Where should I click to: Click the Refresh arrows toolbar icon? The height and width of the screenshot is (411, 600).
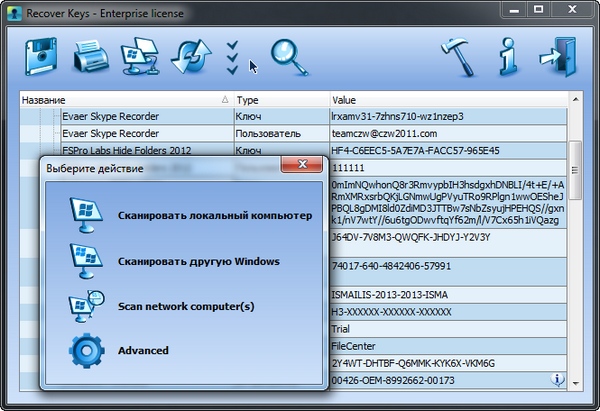click(x=191, y=57)
